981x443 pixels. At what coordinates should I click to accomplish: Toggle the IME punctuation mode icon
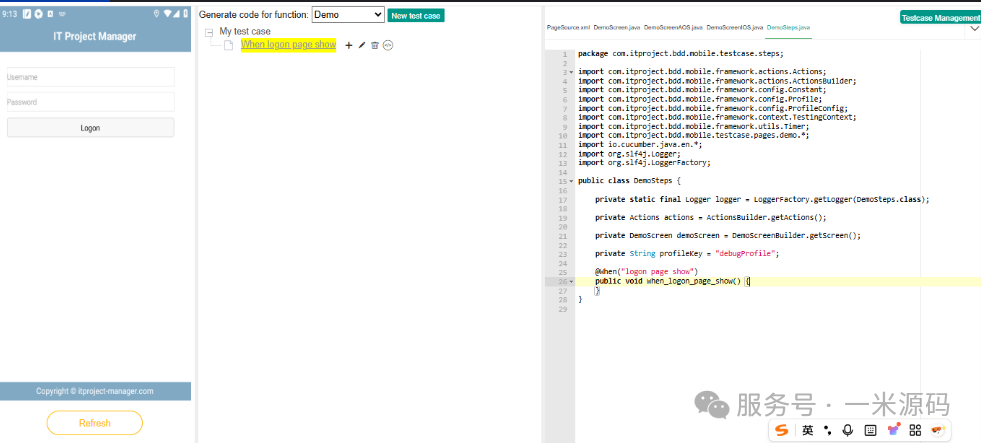click(828, 430)
